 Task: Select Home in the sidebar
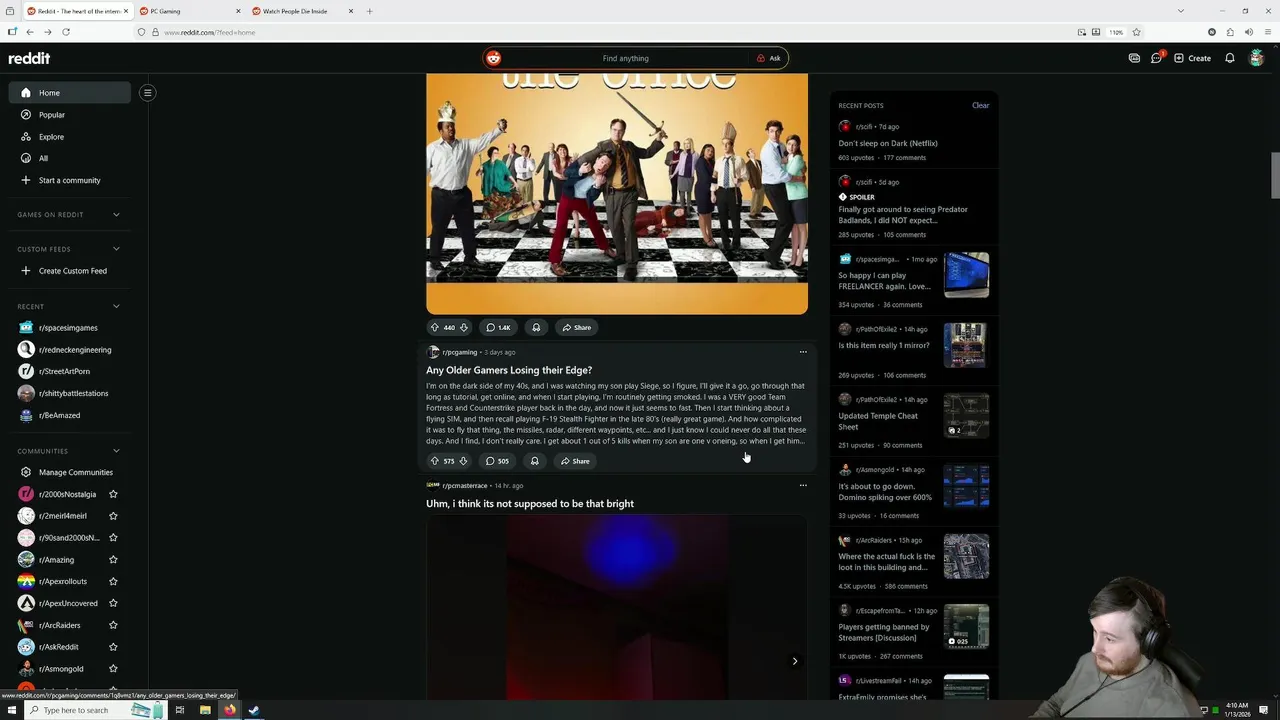[69, 93]
